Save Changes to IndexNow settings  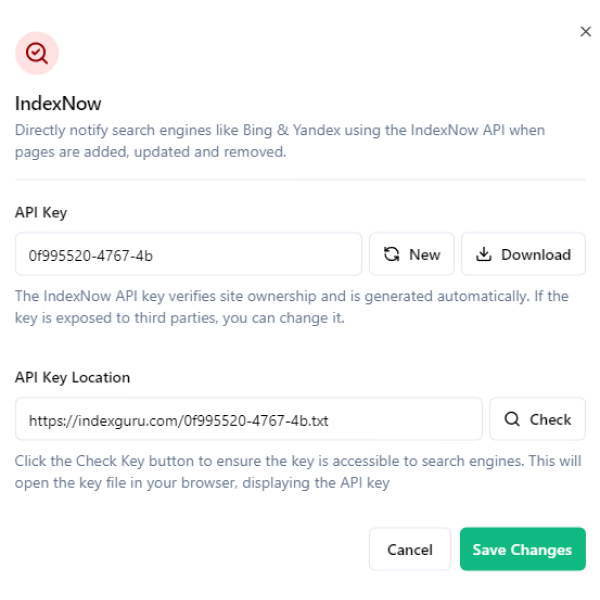pyautogui.click(x=523, y=549)
